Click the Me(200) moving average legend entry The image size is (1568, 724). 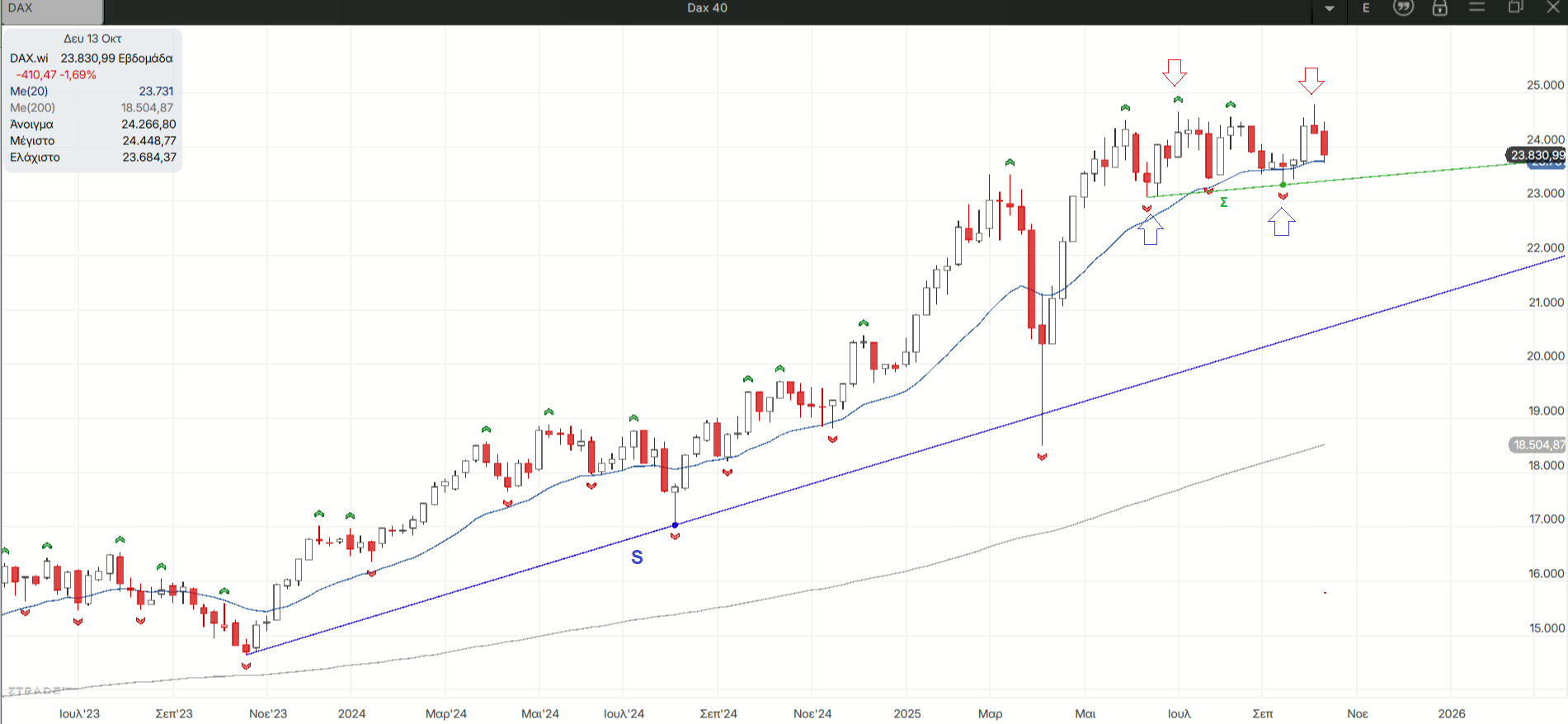tap(33, 108)
